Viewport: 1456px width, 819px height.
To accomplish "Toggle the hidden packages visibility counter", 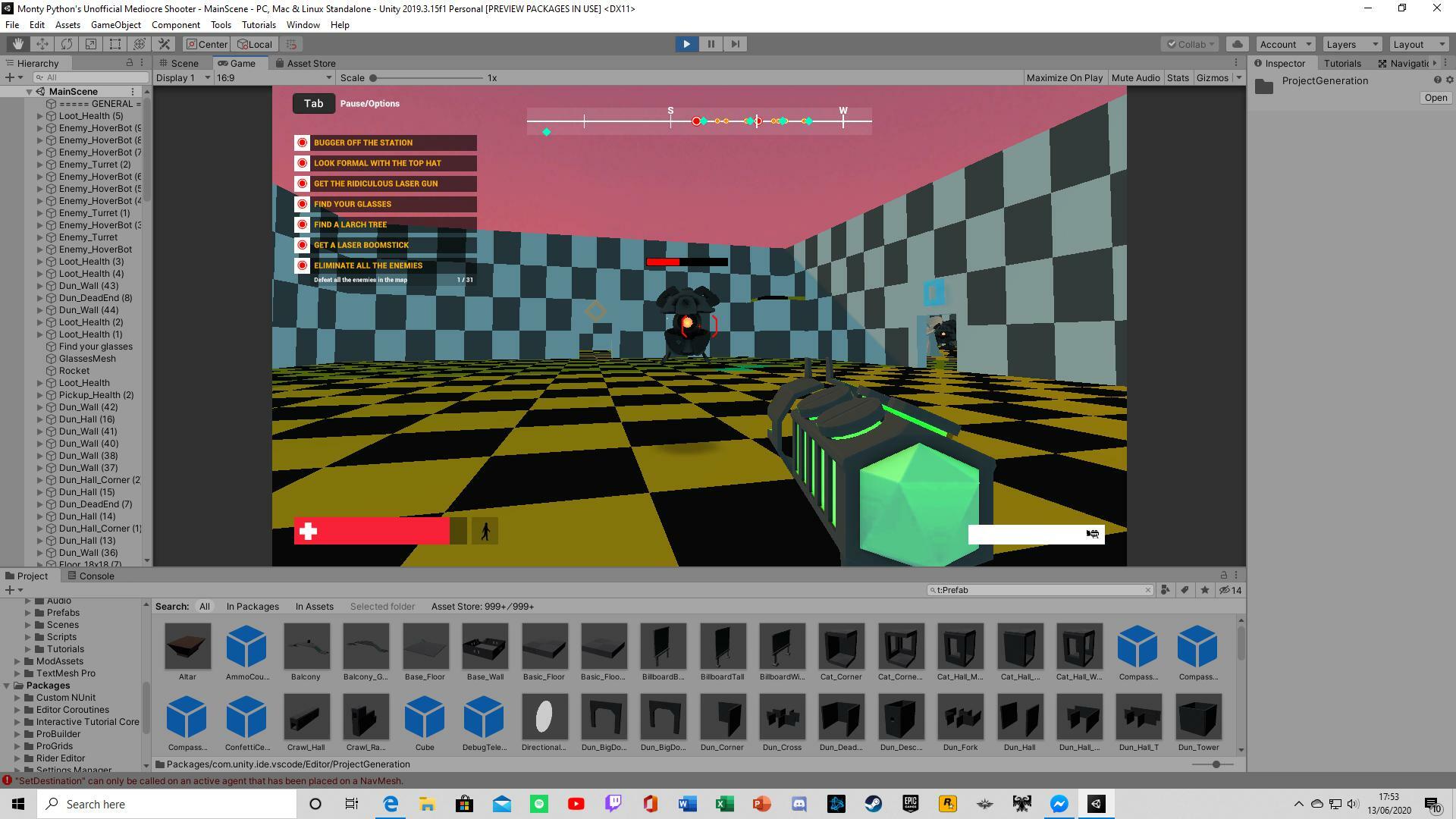I will [1230, 590].
